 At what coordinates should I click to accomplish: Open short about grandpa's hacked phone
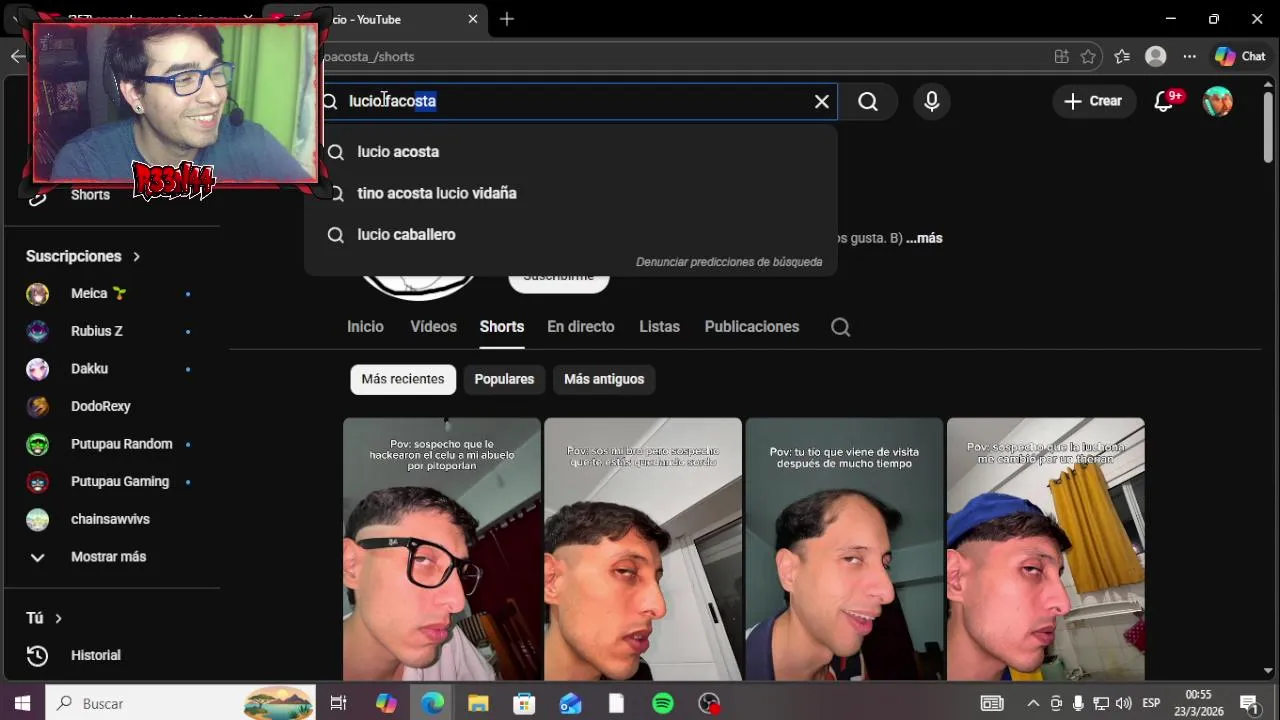[x=442, y=549]
